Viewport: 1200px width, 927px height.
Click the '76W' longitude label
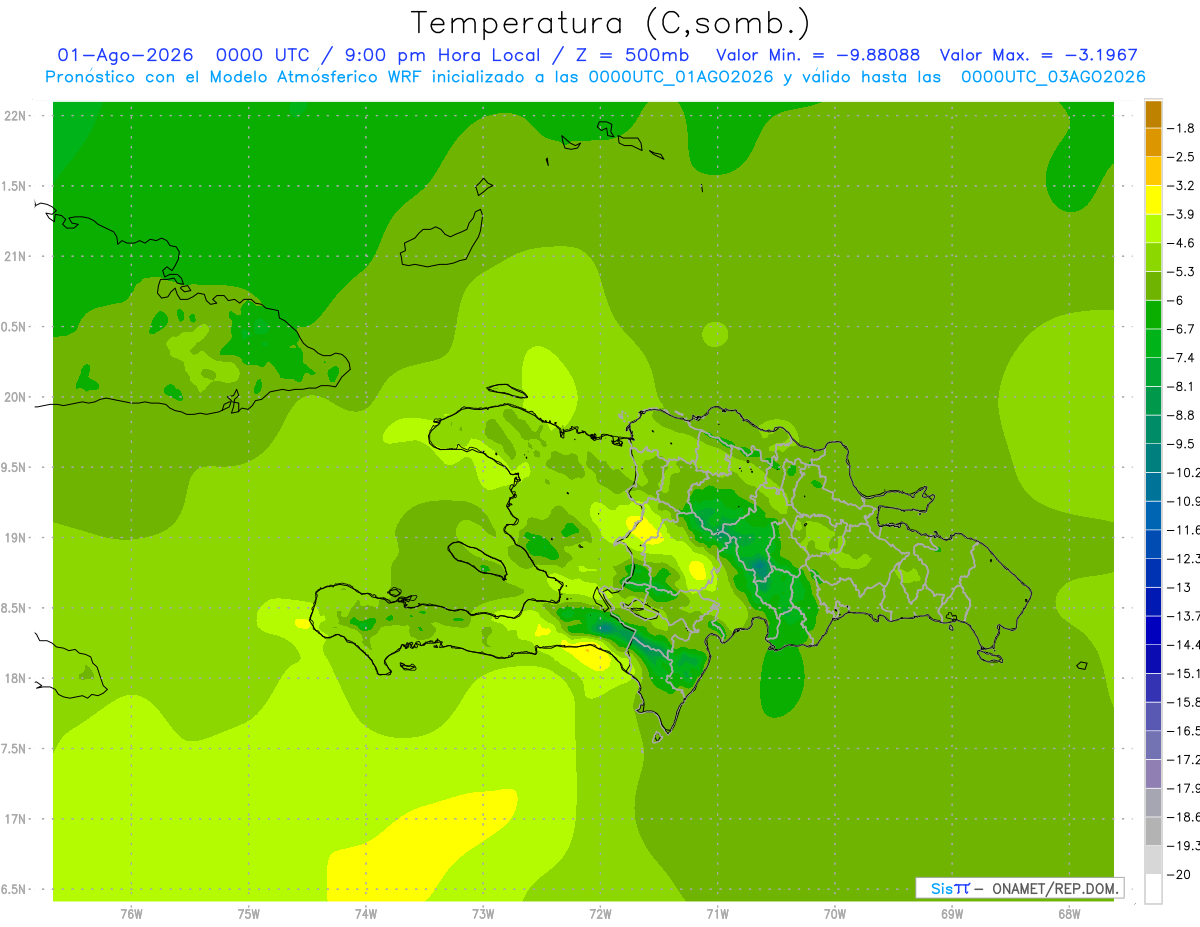tap(131, 914)
